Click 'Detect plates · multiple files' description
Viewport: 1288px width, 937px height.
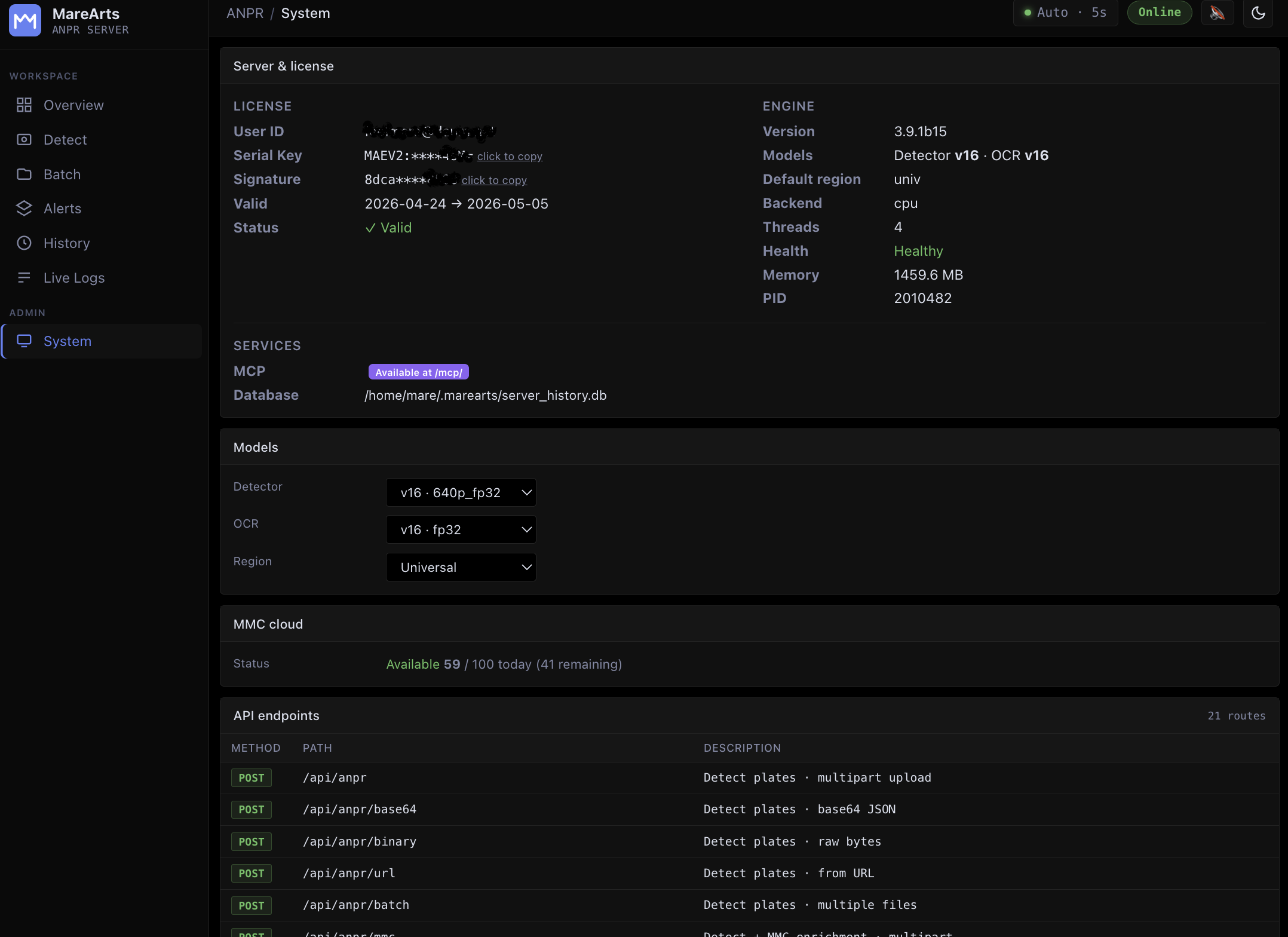pos(809,905)
